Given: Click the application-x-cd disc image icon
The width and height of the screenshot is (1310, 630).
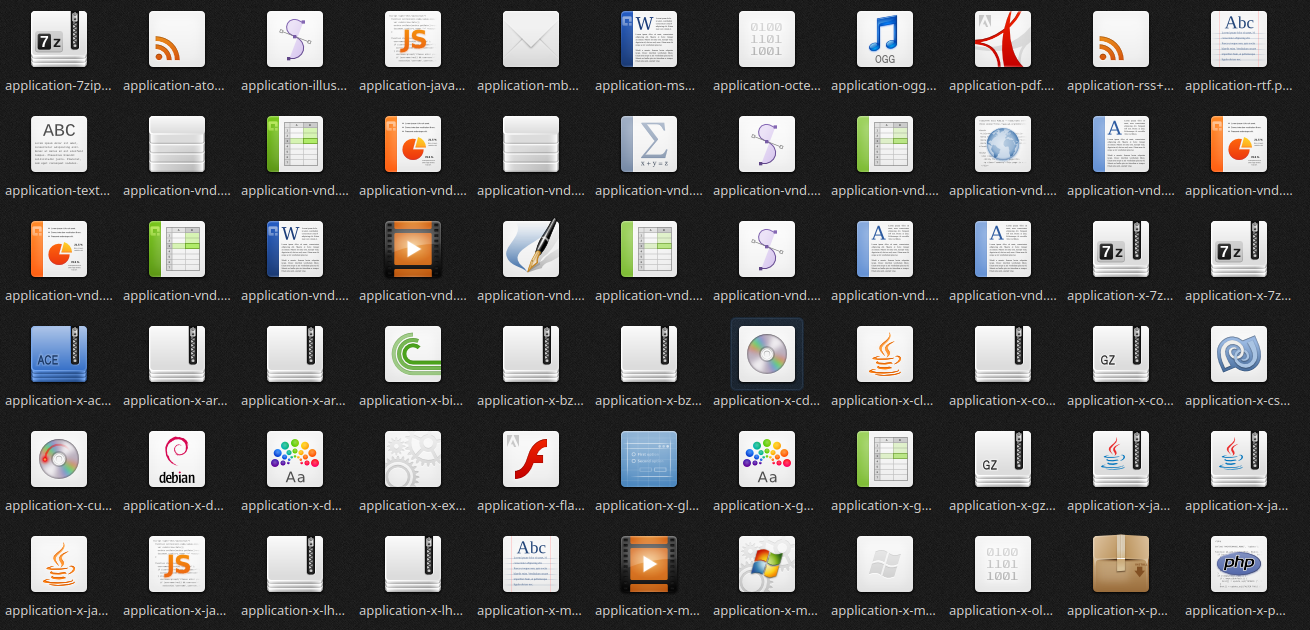Looking at the screenshot, I should (767, 354).
